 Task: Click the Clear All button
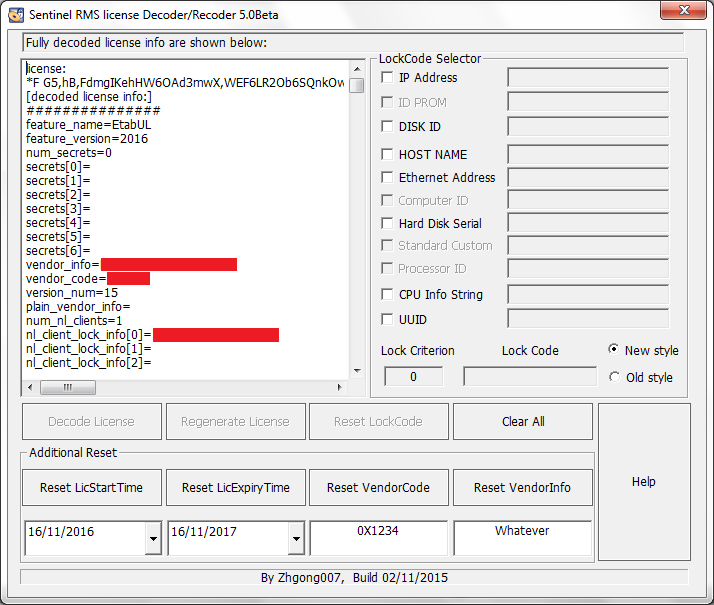tap(523, 422)
